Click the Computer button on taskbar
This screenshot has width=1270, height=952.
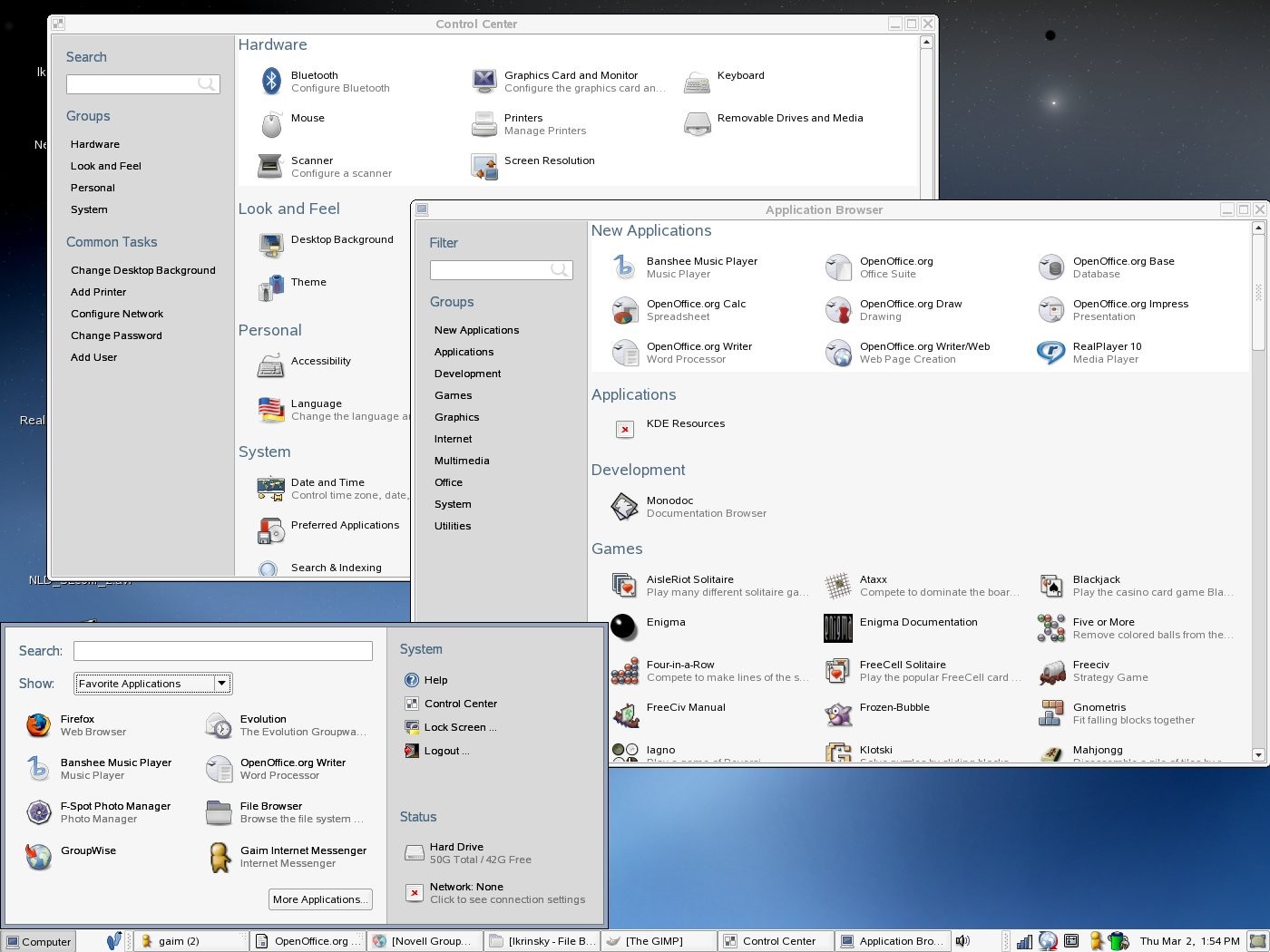coord(38,941)
